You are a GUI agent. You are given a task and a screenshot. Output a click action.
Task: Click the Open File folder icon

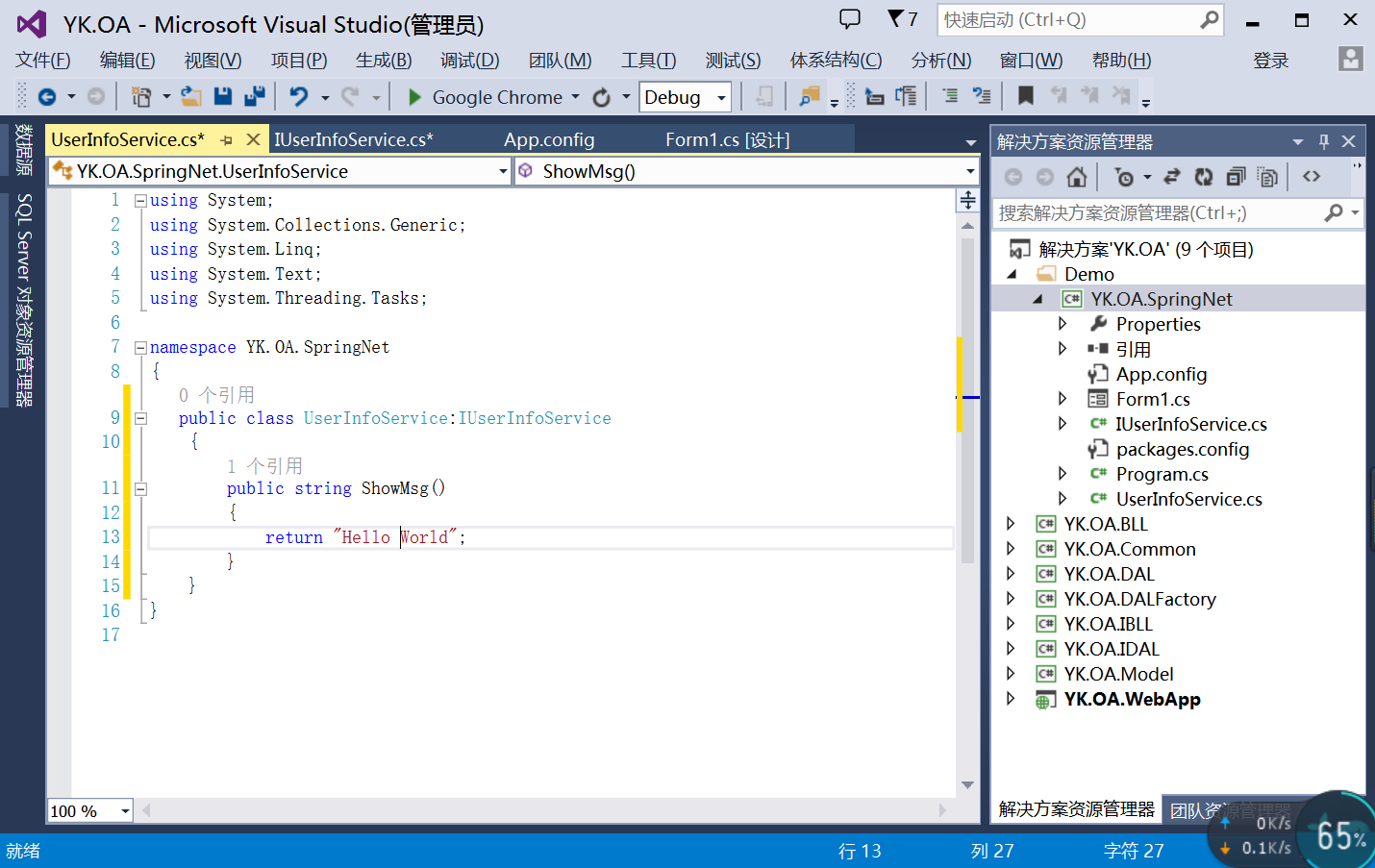[x=191, y=97]
